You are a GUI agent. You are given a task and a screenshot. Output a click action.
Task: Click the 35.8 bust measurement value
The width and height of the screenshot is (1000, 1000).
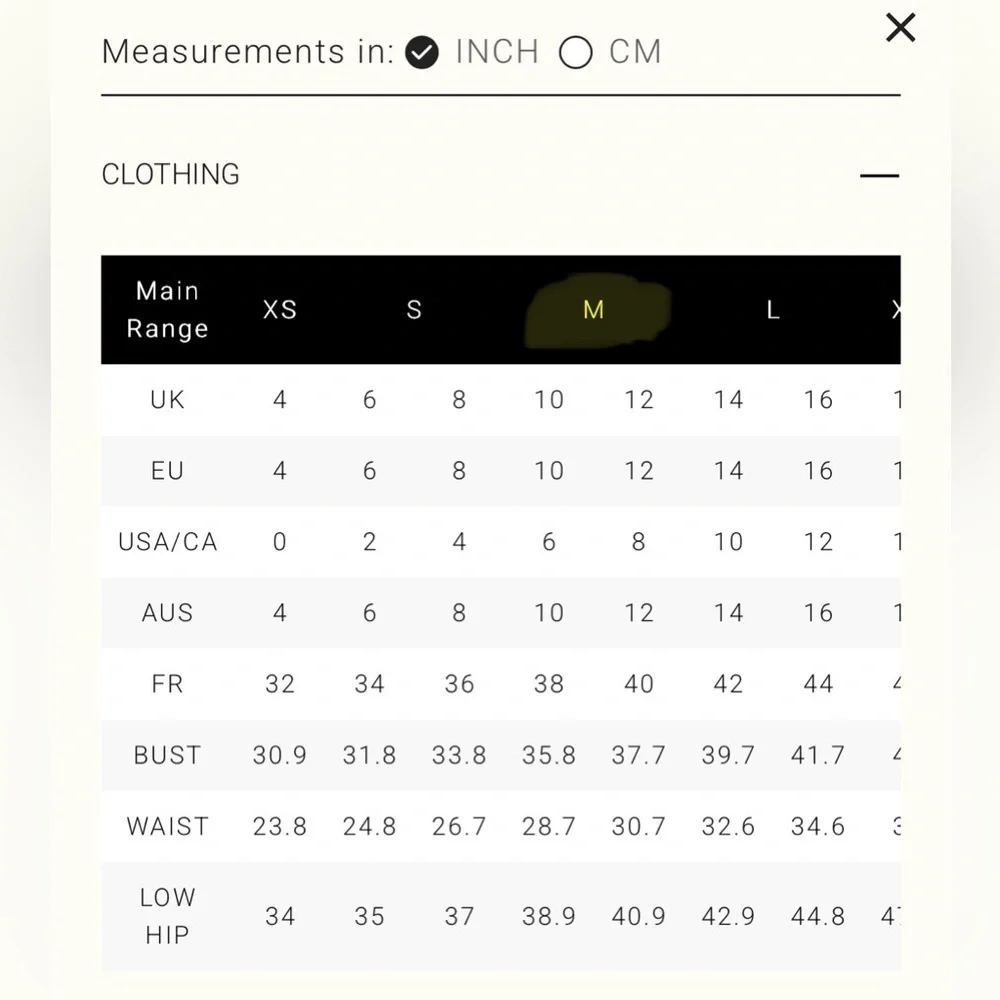(x=549, y=755)
